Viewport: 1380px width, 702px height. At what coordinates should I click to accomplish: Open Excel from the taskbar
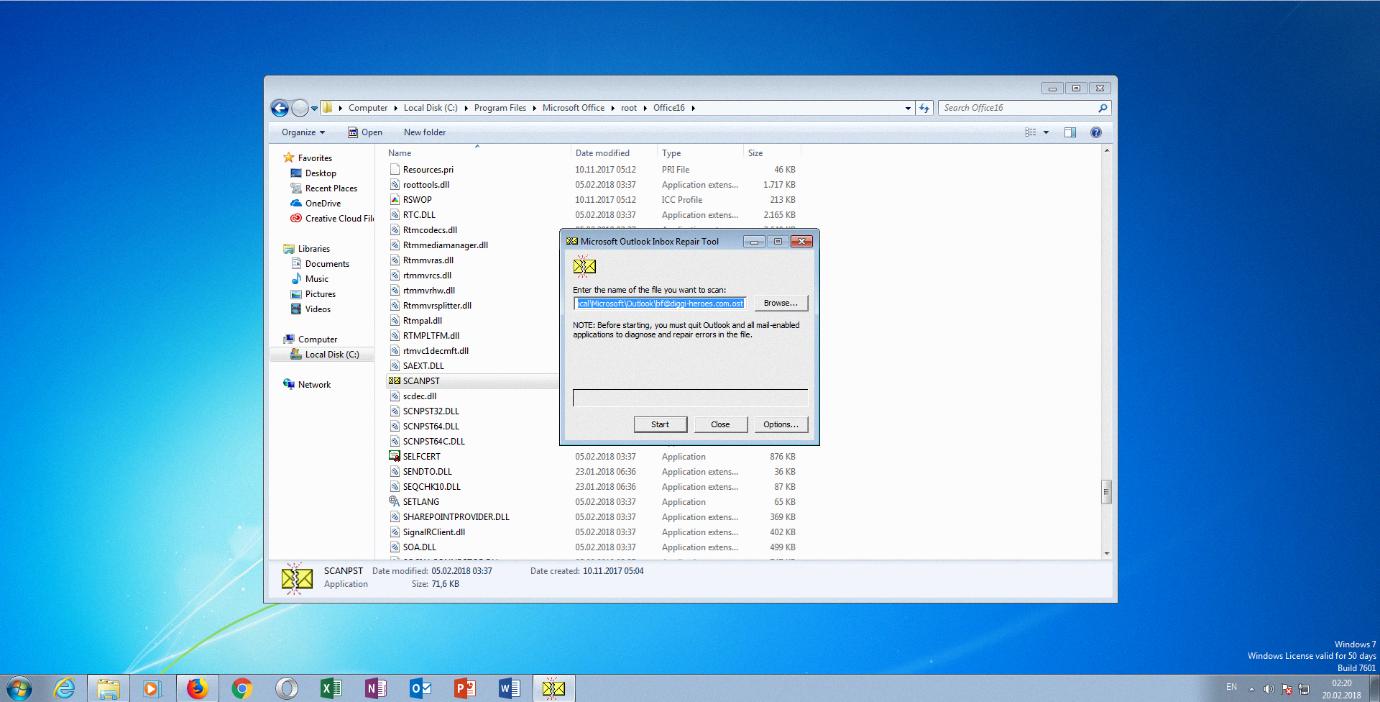click(331, 688)
